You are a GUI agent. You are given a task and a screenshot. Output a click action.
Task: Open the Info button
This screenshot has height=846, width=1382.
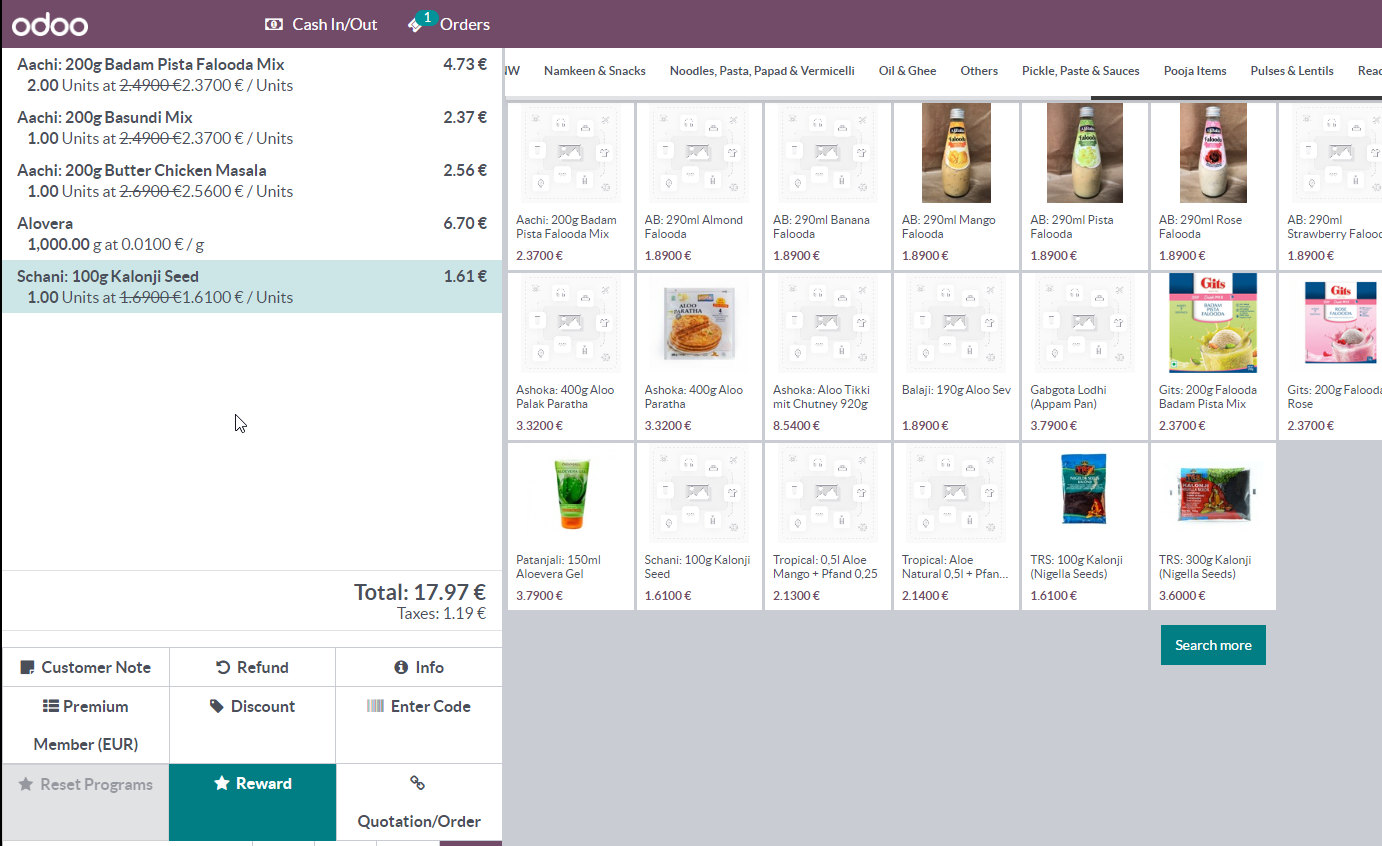(419, 667)
